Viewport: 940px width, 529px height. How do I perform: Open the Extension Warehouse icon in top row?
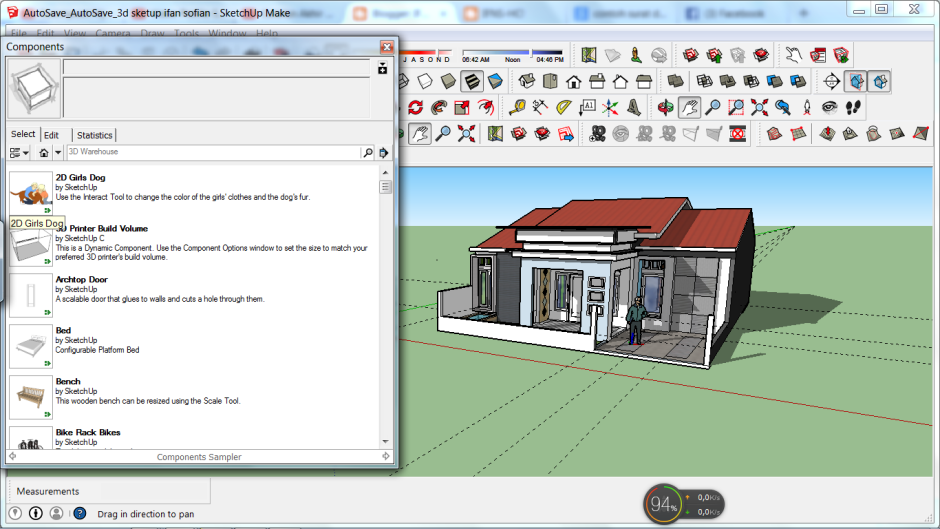(761, 55)
